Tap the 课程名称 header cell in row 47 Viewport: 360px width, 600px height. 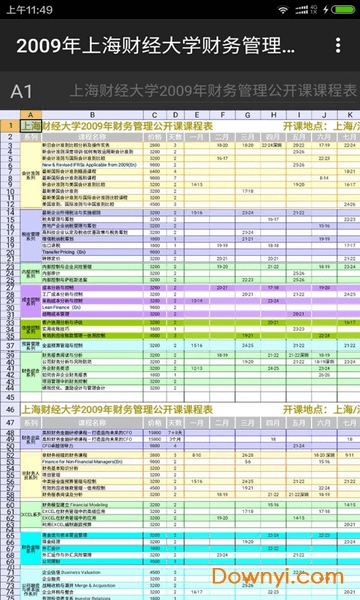tap(92, 423)
